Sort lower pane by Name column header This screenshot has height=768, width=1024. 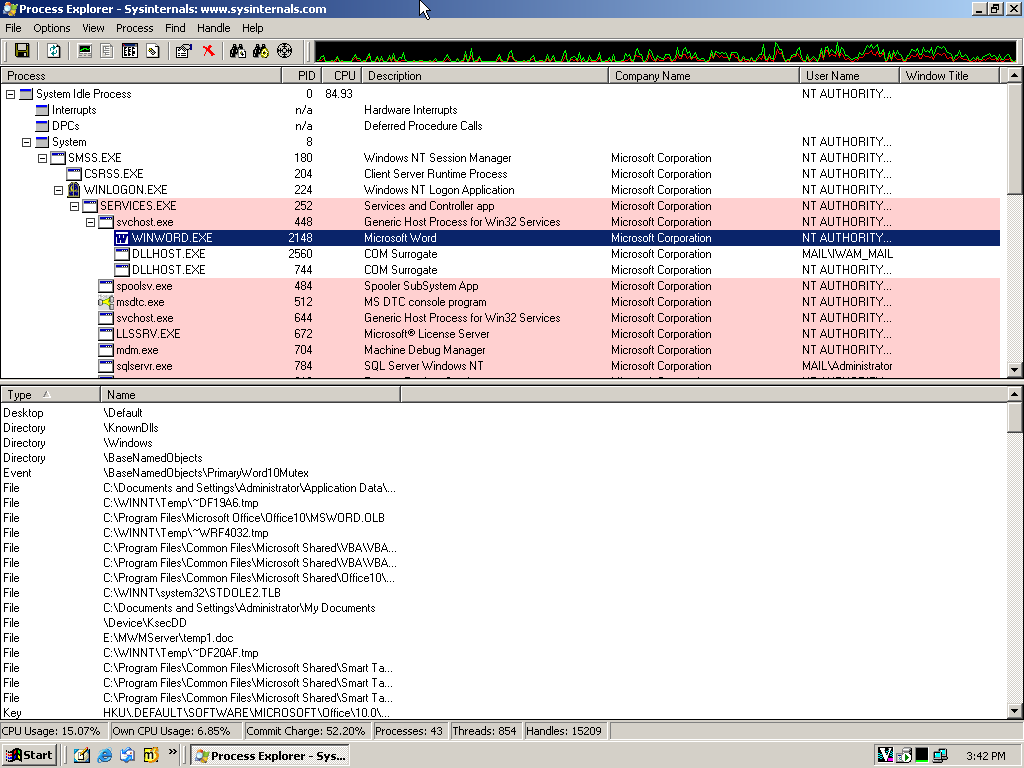(x=250, y=394)
